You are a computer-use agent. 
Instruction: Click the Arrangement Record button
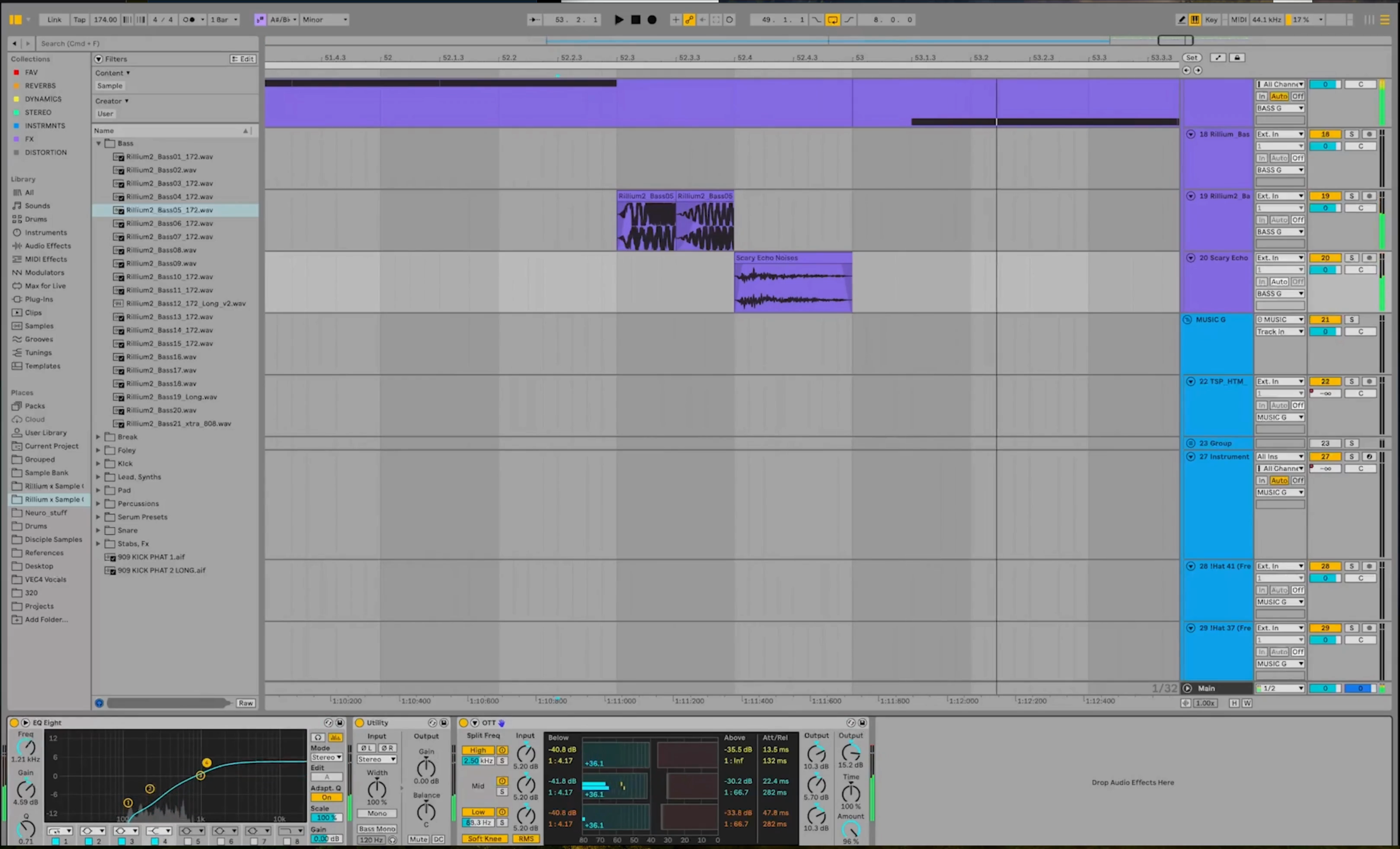[652, 19]
